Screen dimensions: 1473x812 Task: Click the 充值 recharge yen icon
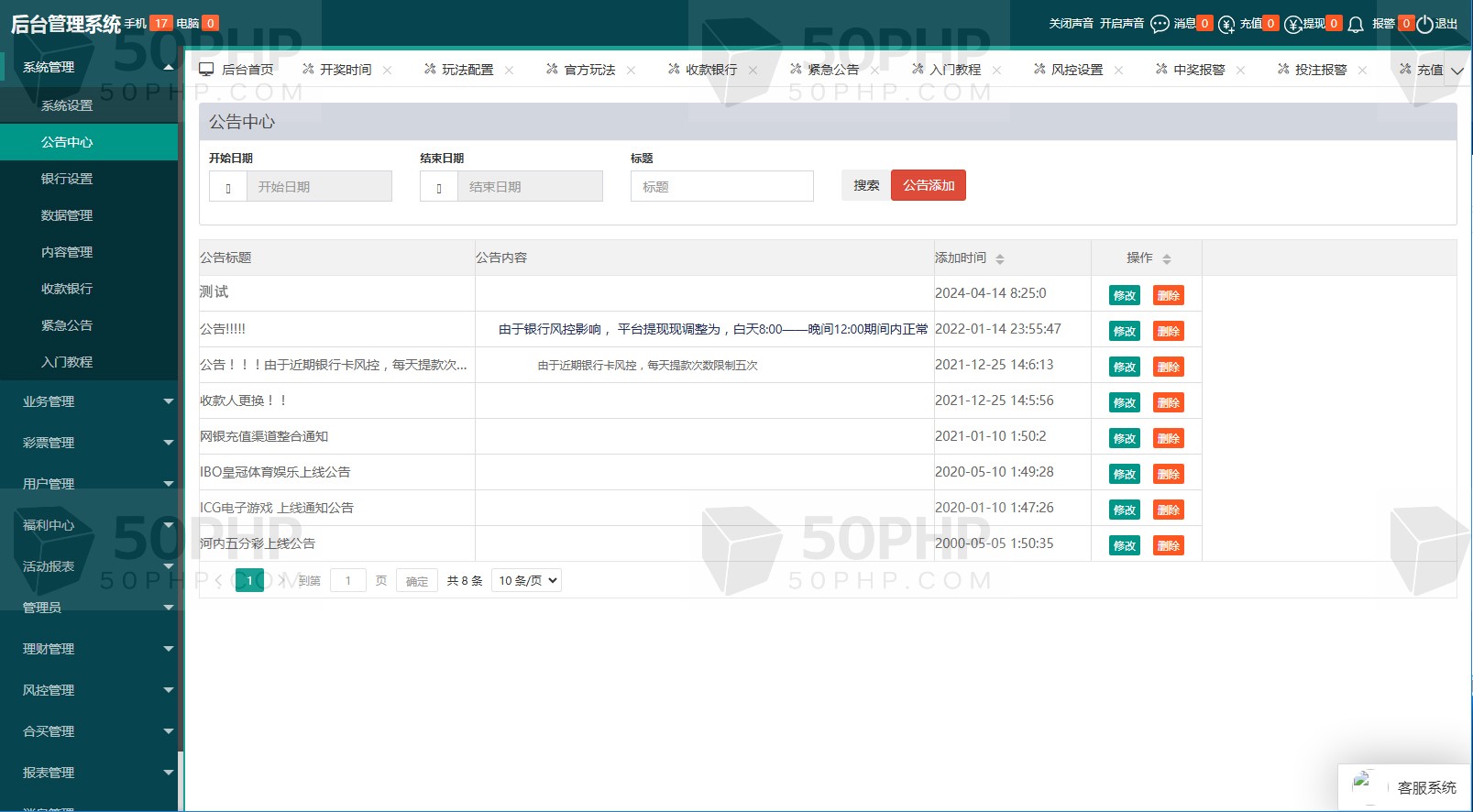click(x=1226, y=25)
